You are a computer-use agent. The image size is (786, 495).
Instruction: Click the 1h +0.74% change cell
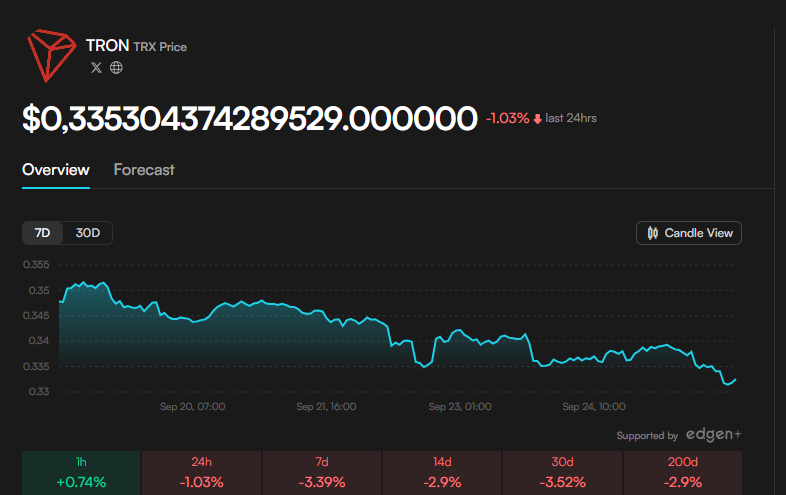(x=81, y=473)
